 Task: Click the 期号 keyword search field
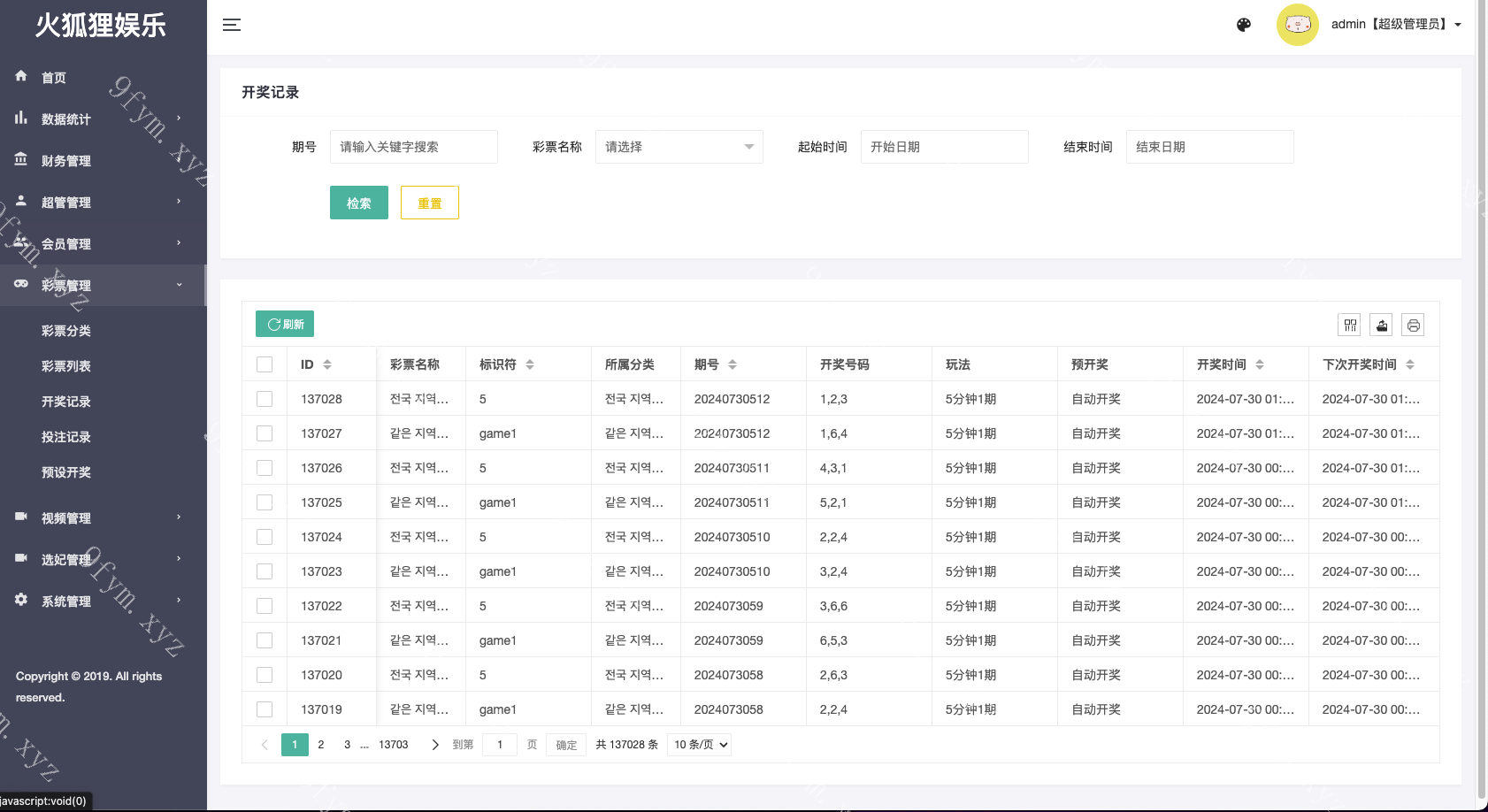pos(414,147)
